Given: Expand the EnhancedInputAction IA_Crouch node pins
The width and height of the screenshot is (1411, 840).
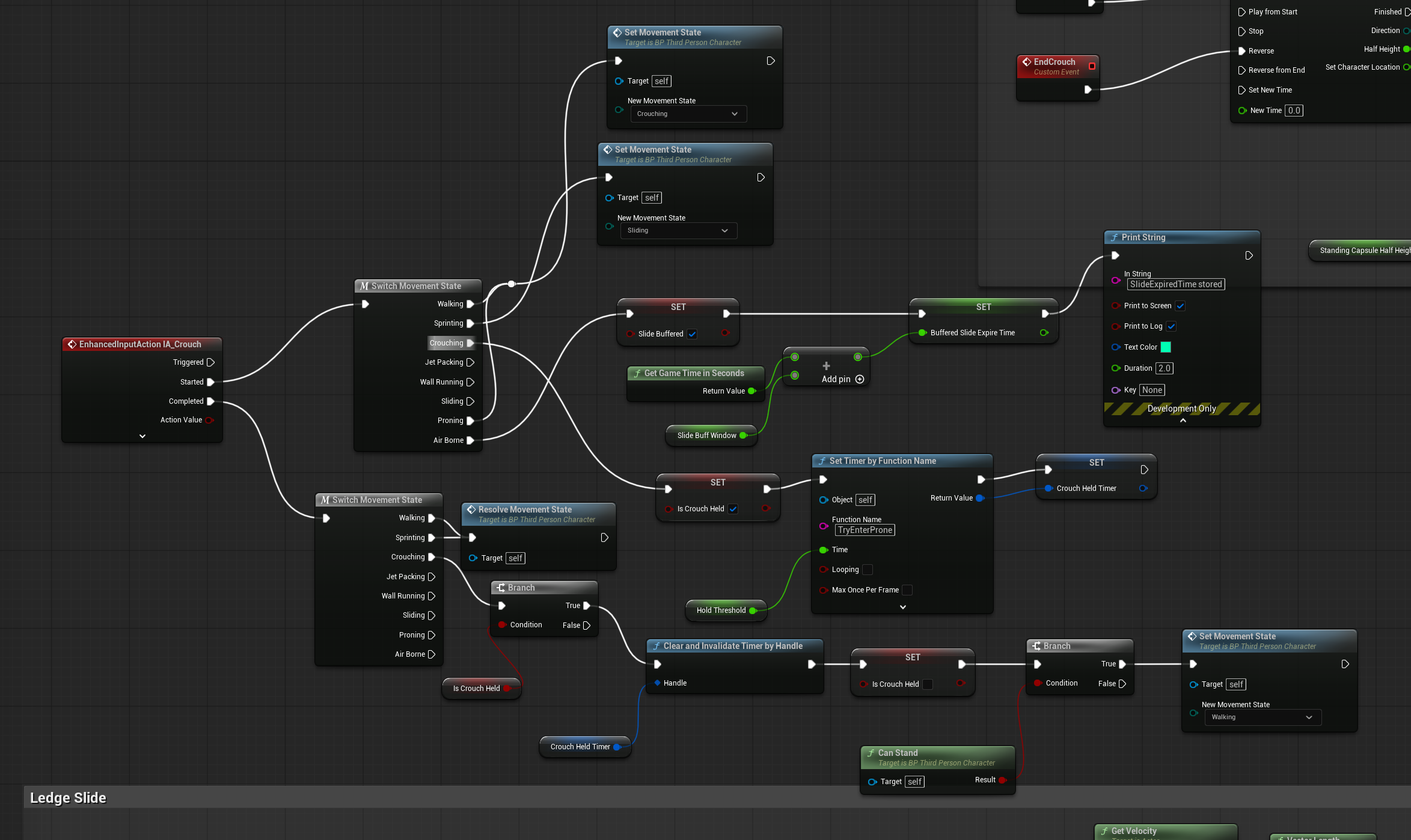Looking at the screenshot, I should point(142,436).
